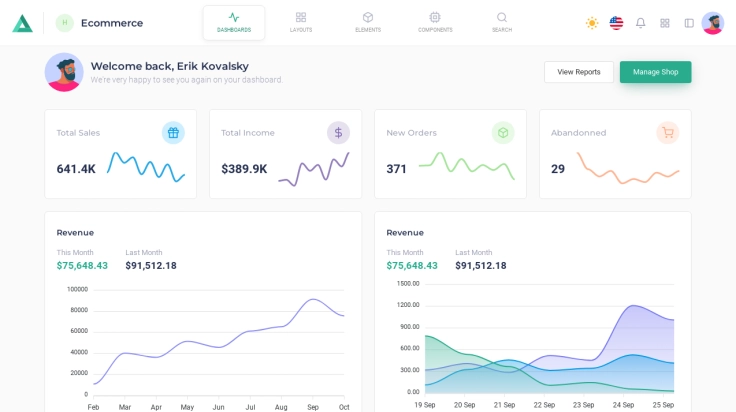This screenshot has height=412, width=736.
Task: Click Erik Kovalsky's welcome avatar picture
Action: (x=64, y=72)
